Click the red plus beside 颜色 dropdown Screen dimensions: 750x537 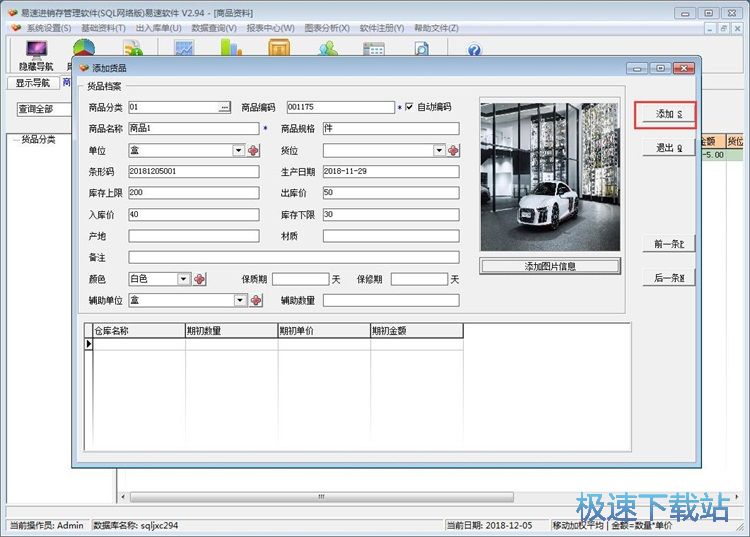(199, 279)
